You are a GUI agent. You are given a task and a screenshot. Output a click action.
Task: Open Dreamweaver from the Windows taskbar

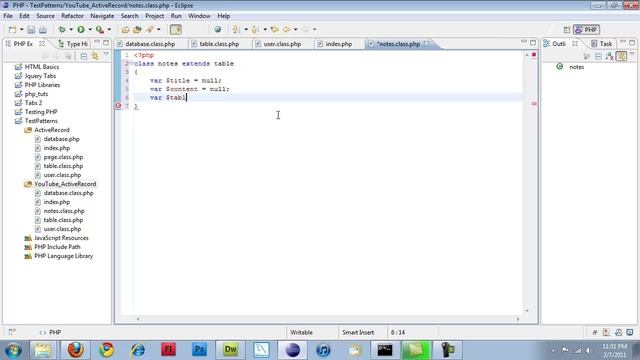pyautogui.click(x=230, y=350)
